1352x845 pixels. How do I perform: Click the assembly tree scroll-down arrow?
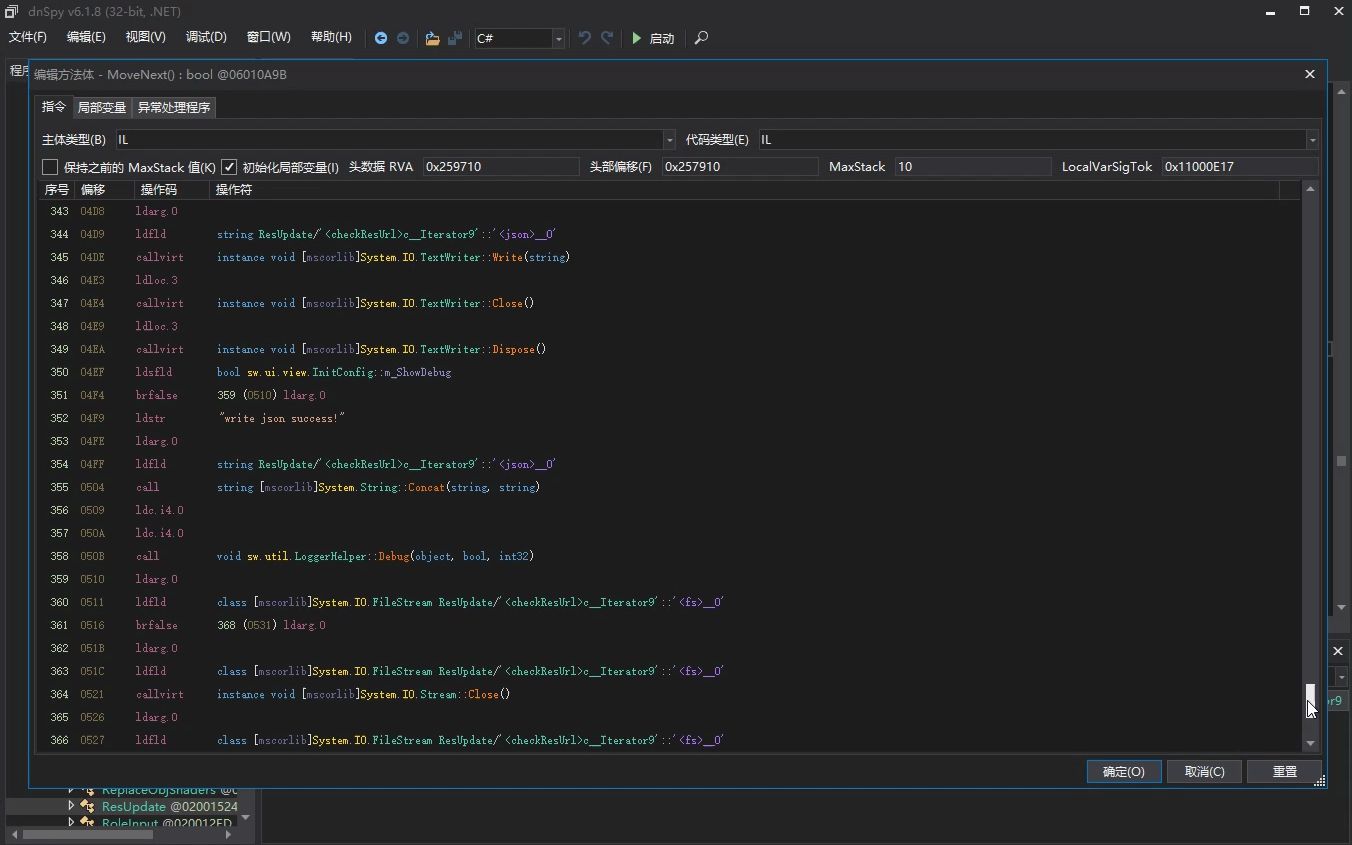[x=246, y=817]
